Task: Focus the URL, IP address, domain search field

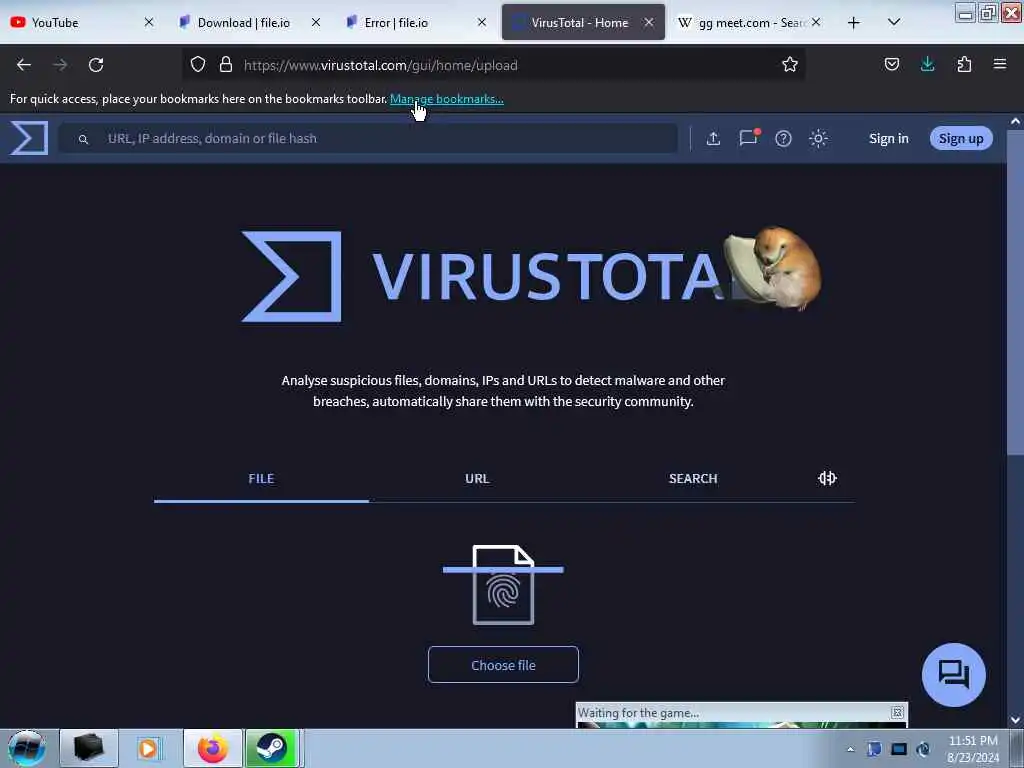Action: click(368, 138)
